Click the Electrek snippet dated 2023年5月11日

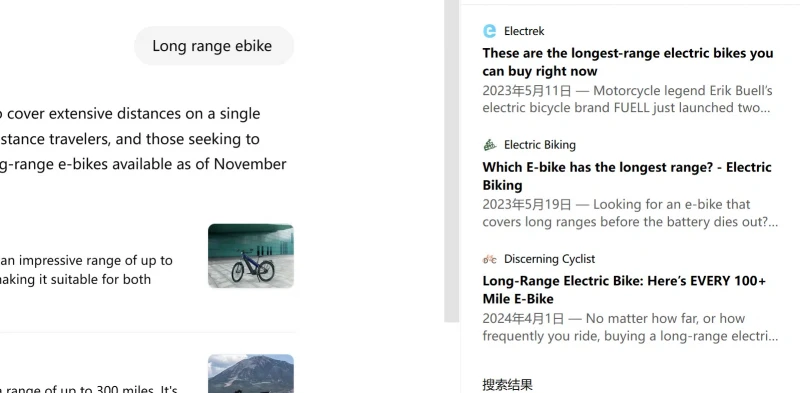point(628,99)
